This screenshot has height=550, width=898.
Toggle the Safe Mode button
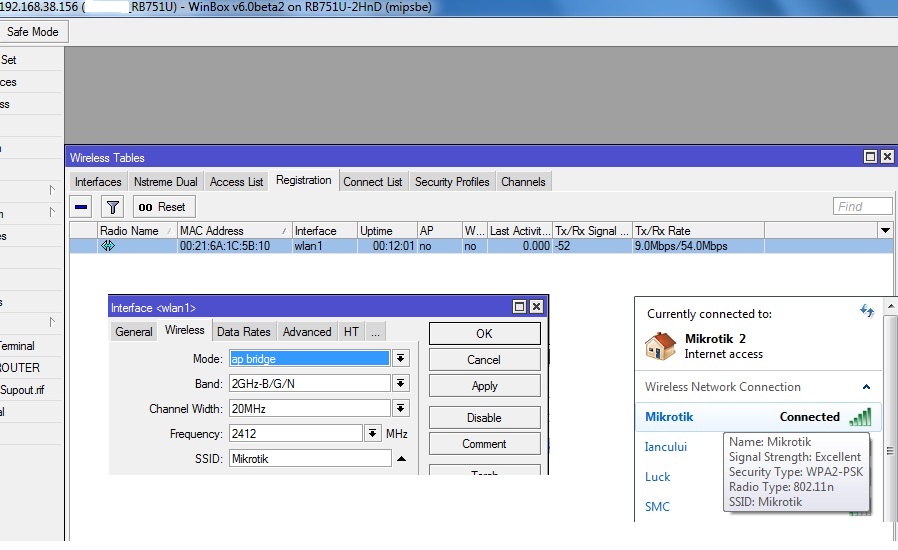(33, 32)
